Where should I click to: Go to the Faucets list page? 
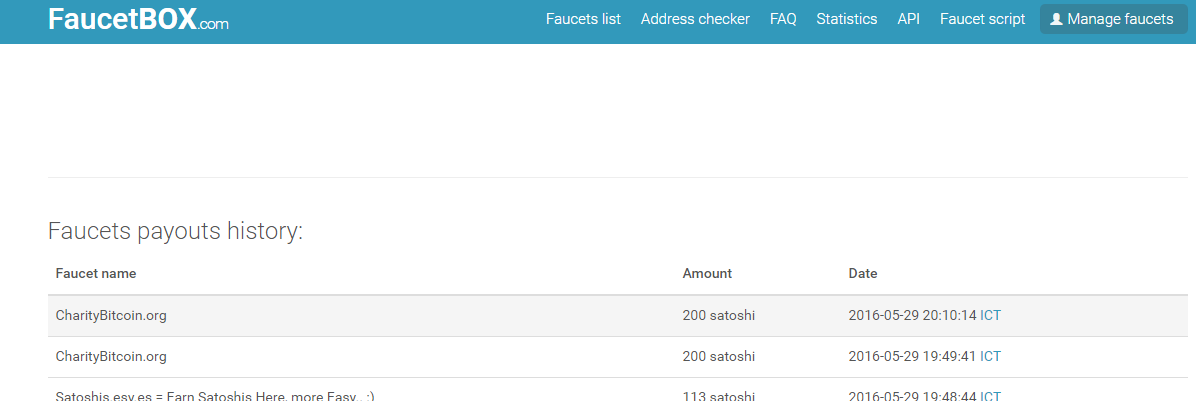pyautogui.click(x=583, y=19)
